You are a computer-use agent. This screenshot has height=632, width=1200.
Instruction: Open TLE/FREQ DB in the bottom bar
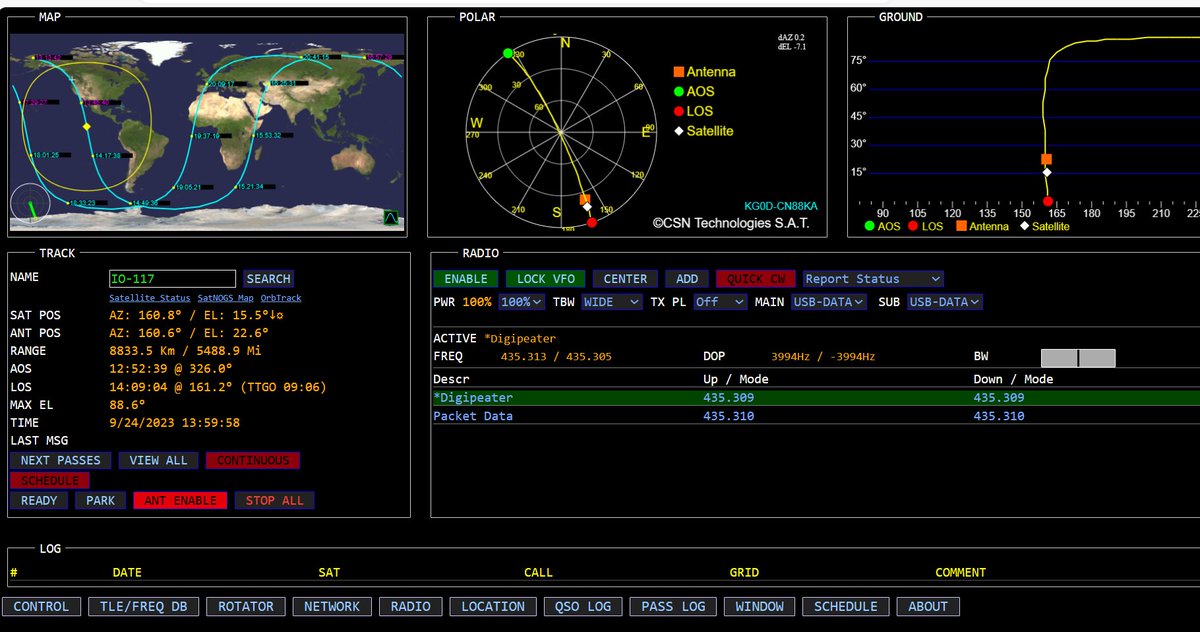(x=144, y=607)
